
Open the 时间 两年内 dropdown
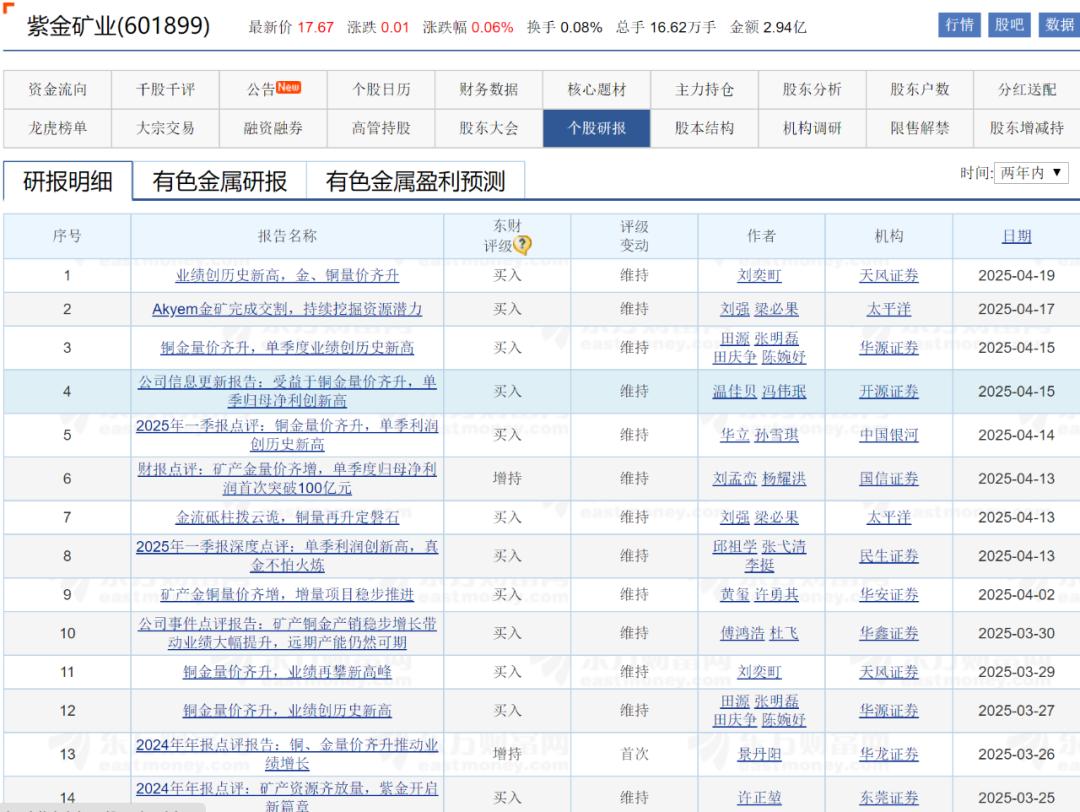tap(1030, 172)
